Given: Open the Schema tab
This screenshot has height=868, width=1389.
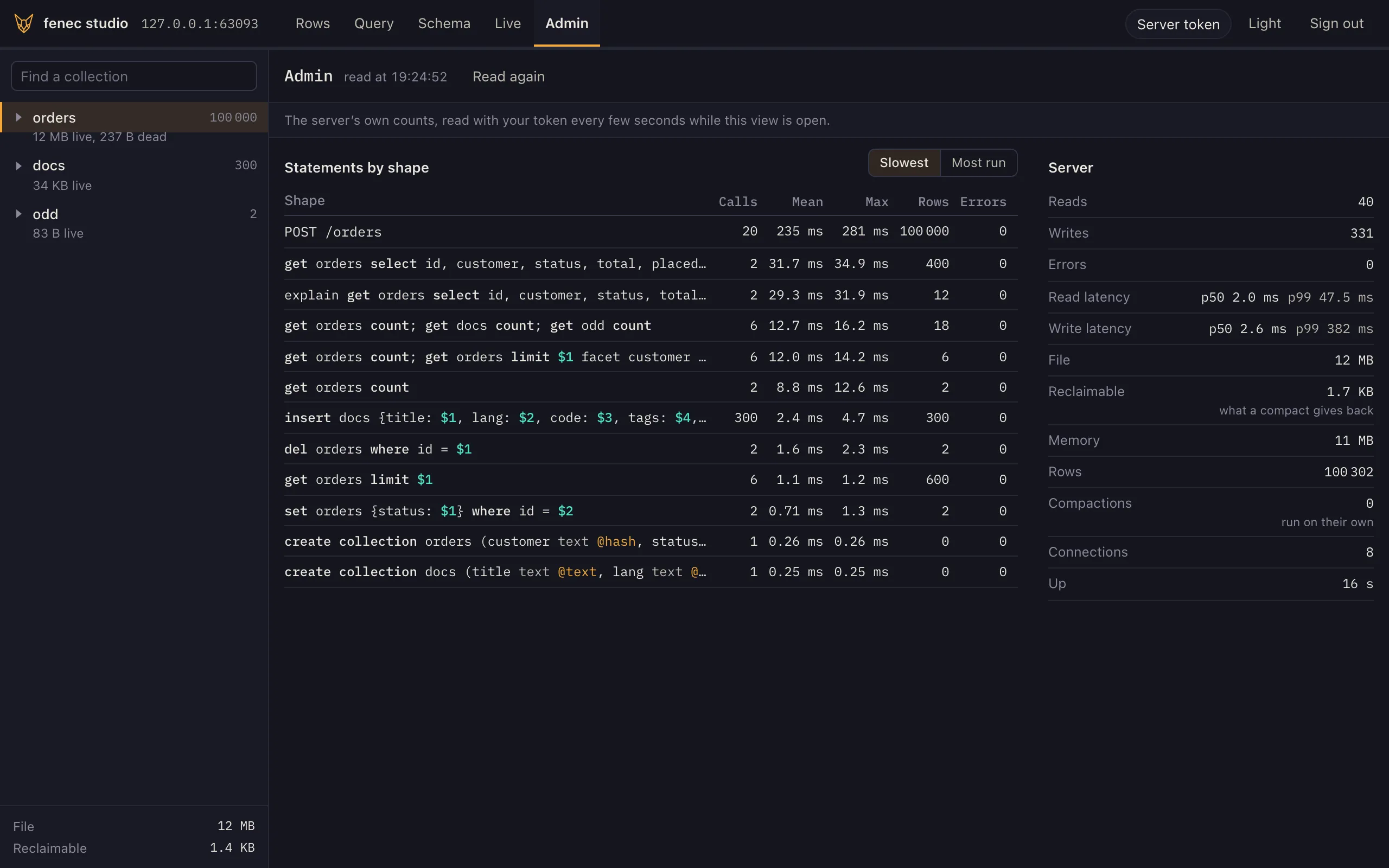Looking at the screenshot, I should pos(444,23).
